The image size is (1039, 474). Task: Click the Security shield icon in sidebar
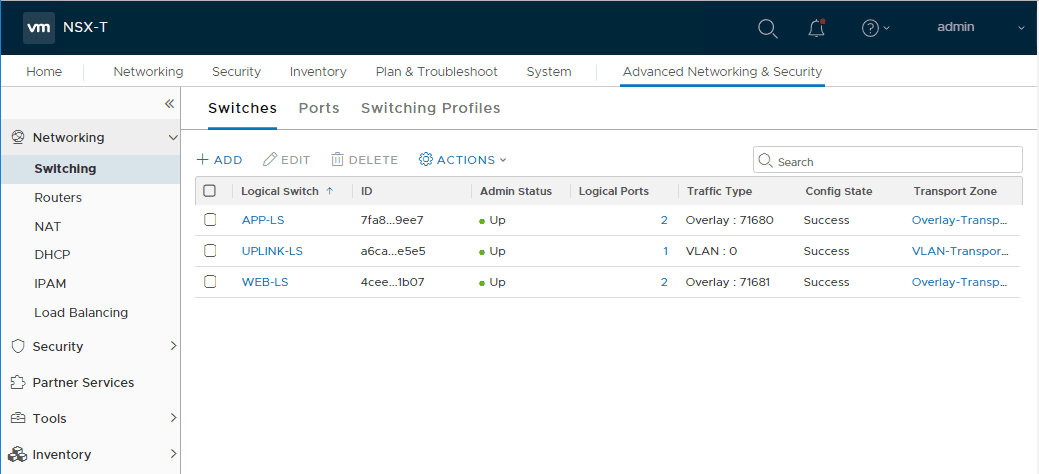19,346
